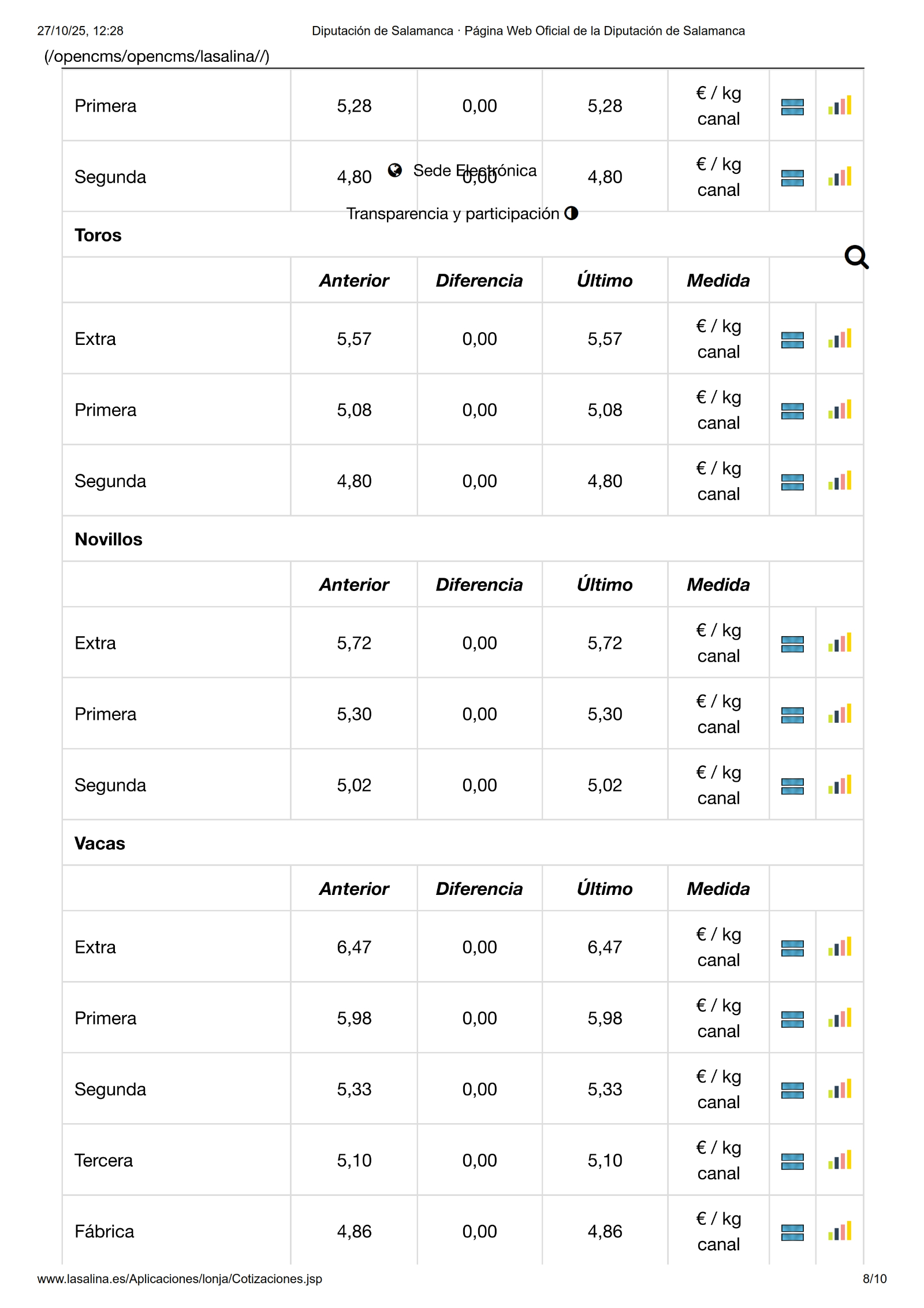The width and height of the screenshot is (924, 1308).
Task: Open blue table icon for Novillos Segunda
Action: 792,786
